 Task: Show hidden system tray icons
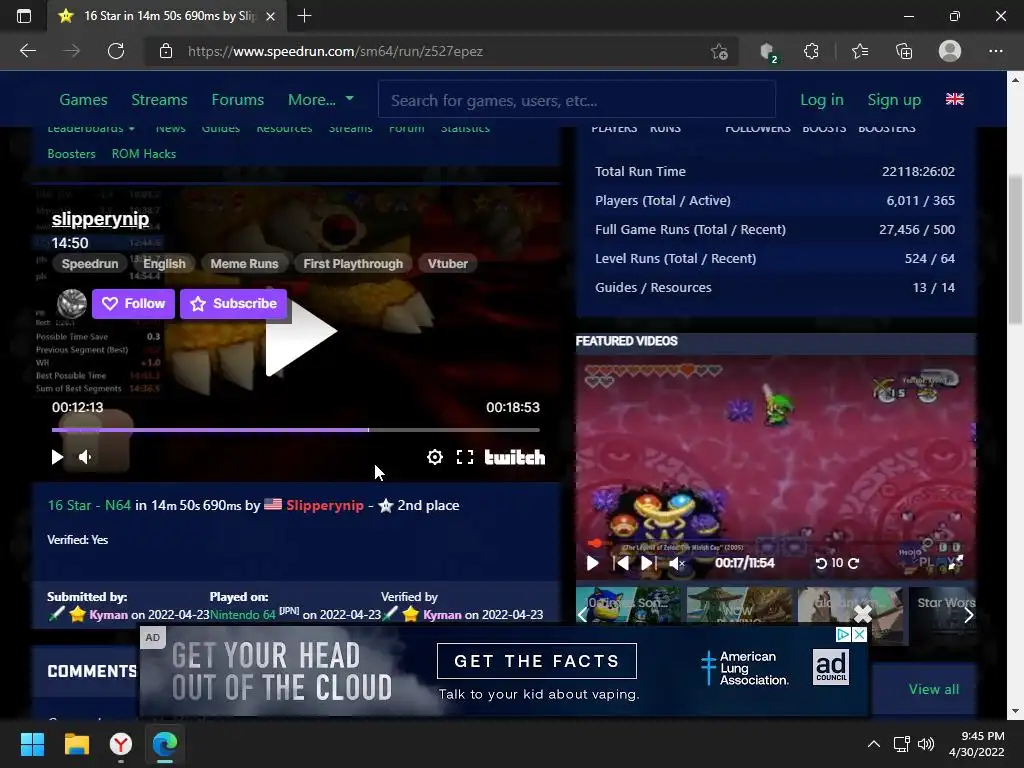(874, 744)
